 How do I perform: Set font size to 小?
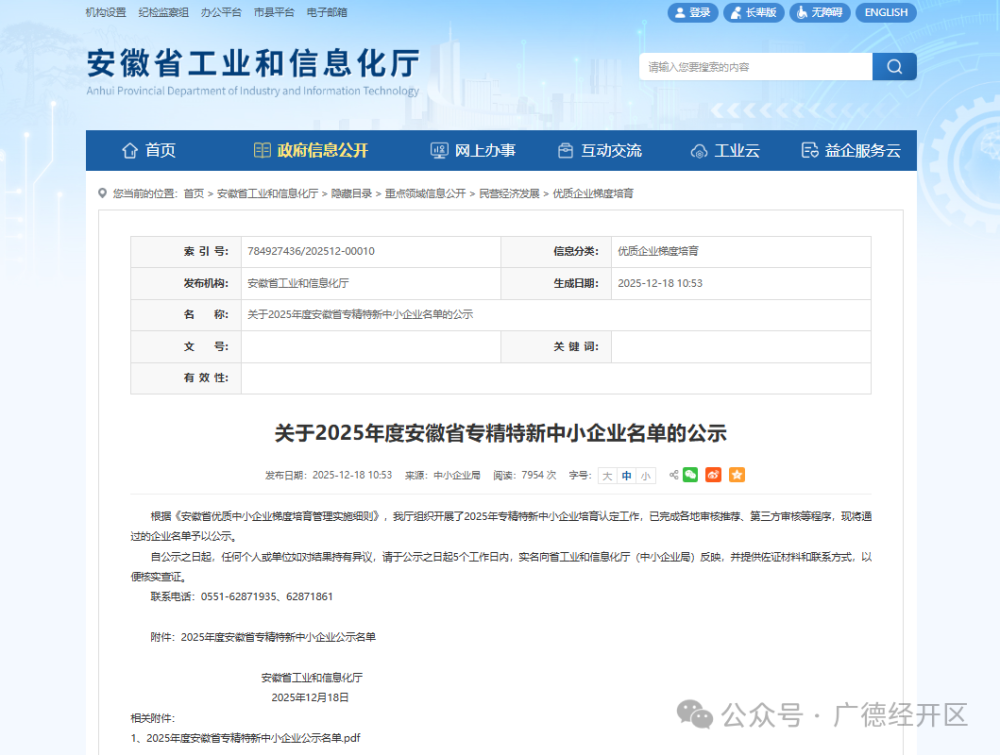[x=645, y=476]
